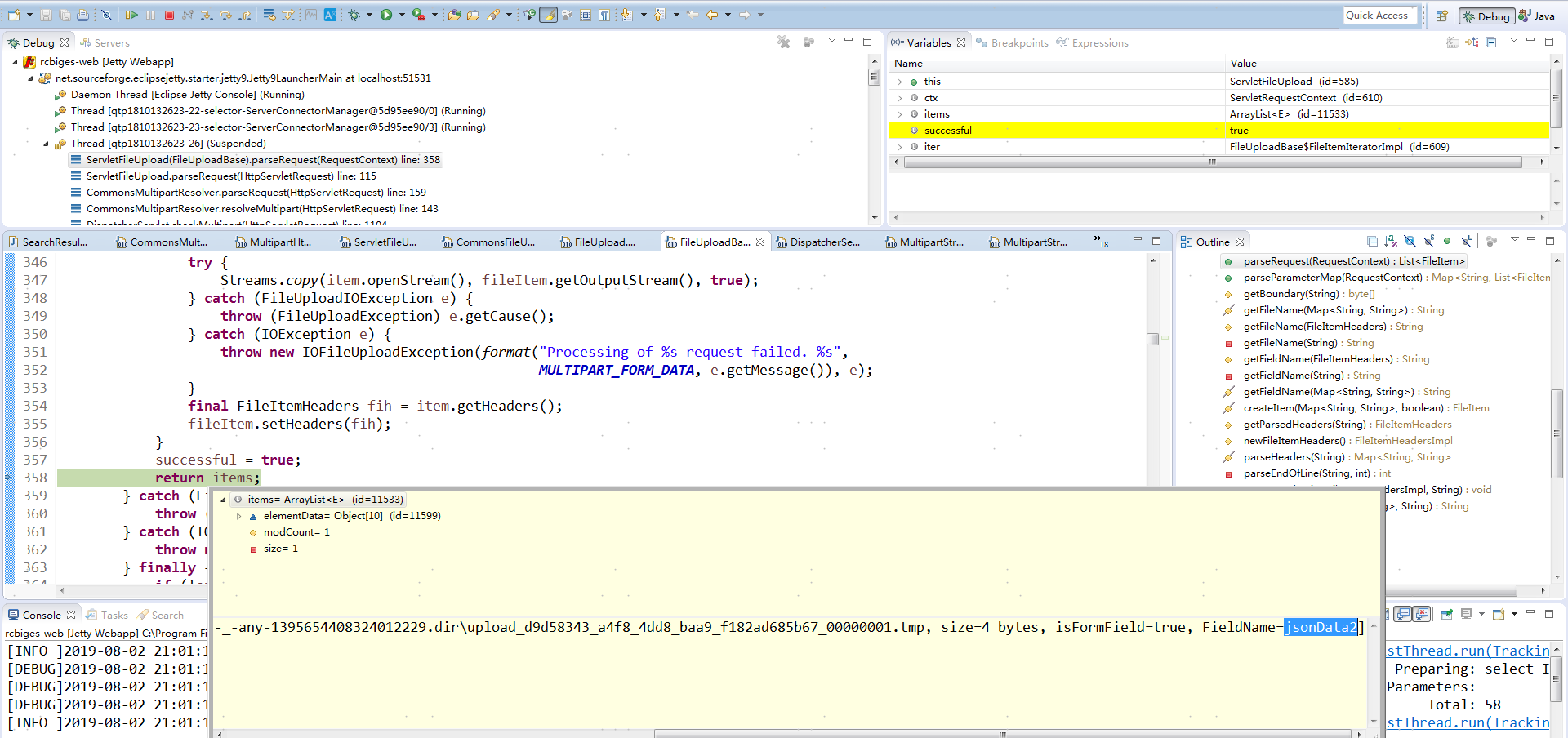The image size is (1568, 738).
Task: Toggle Hide Static Members in Outline
Action: click(x=1428, y=242)
